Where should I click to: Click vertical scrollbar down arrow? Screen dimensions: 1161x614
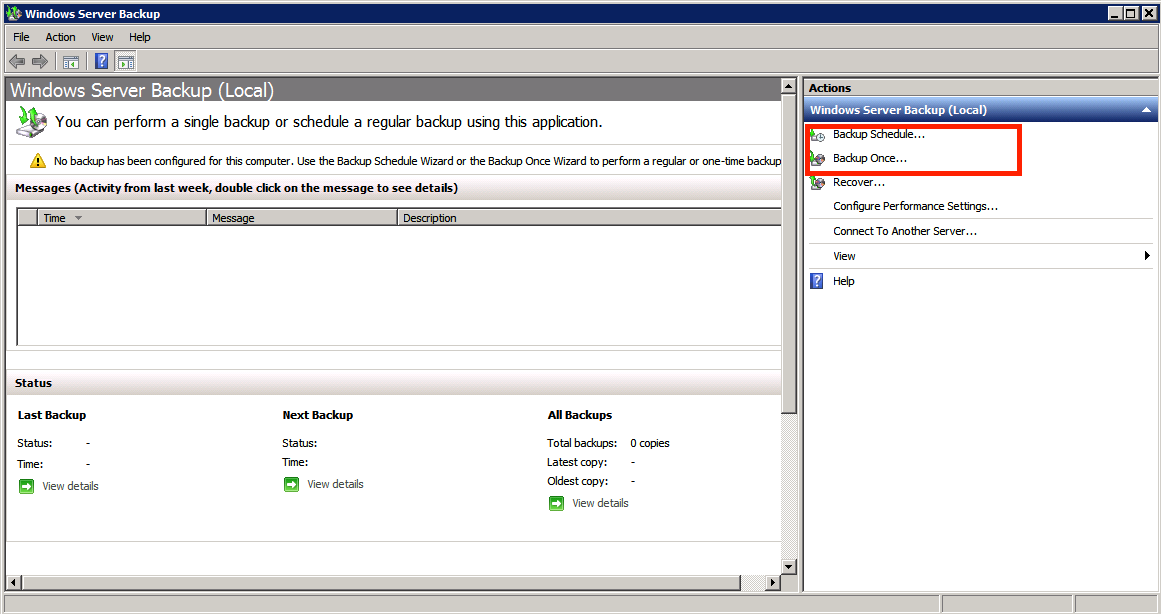coord(789,567)
